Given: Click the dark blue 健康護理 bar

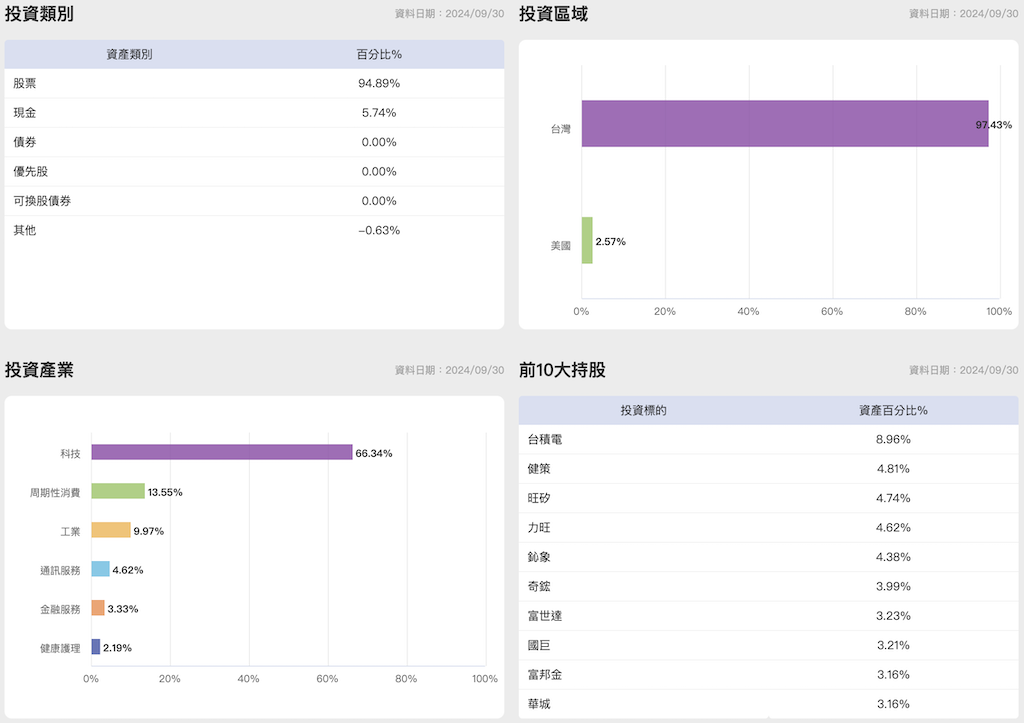Looking at the screenshot, I should pyautogui.click(x=96, y=647).
